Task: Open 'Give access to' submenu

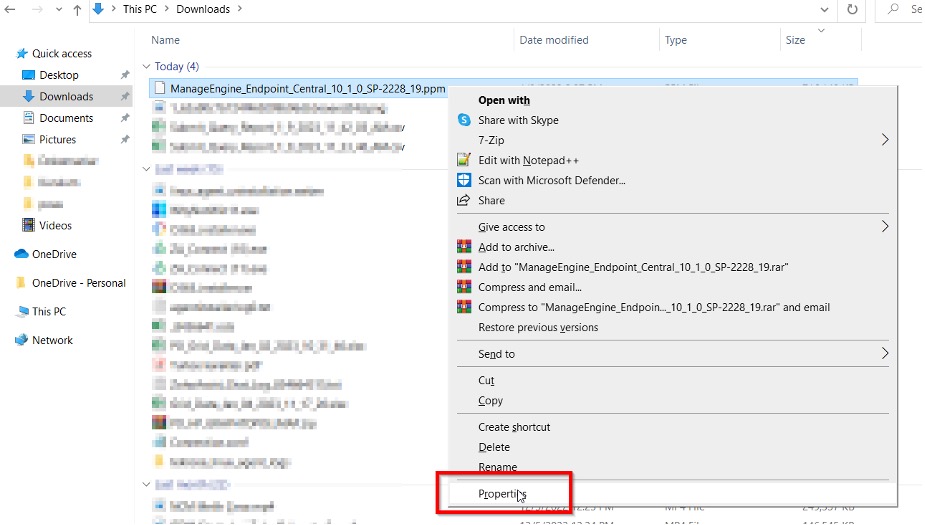Action: pos(511,227)
